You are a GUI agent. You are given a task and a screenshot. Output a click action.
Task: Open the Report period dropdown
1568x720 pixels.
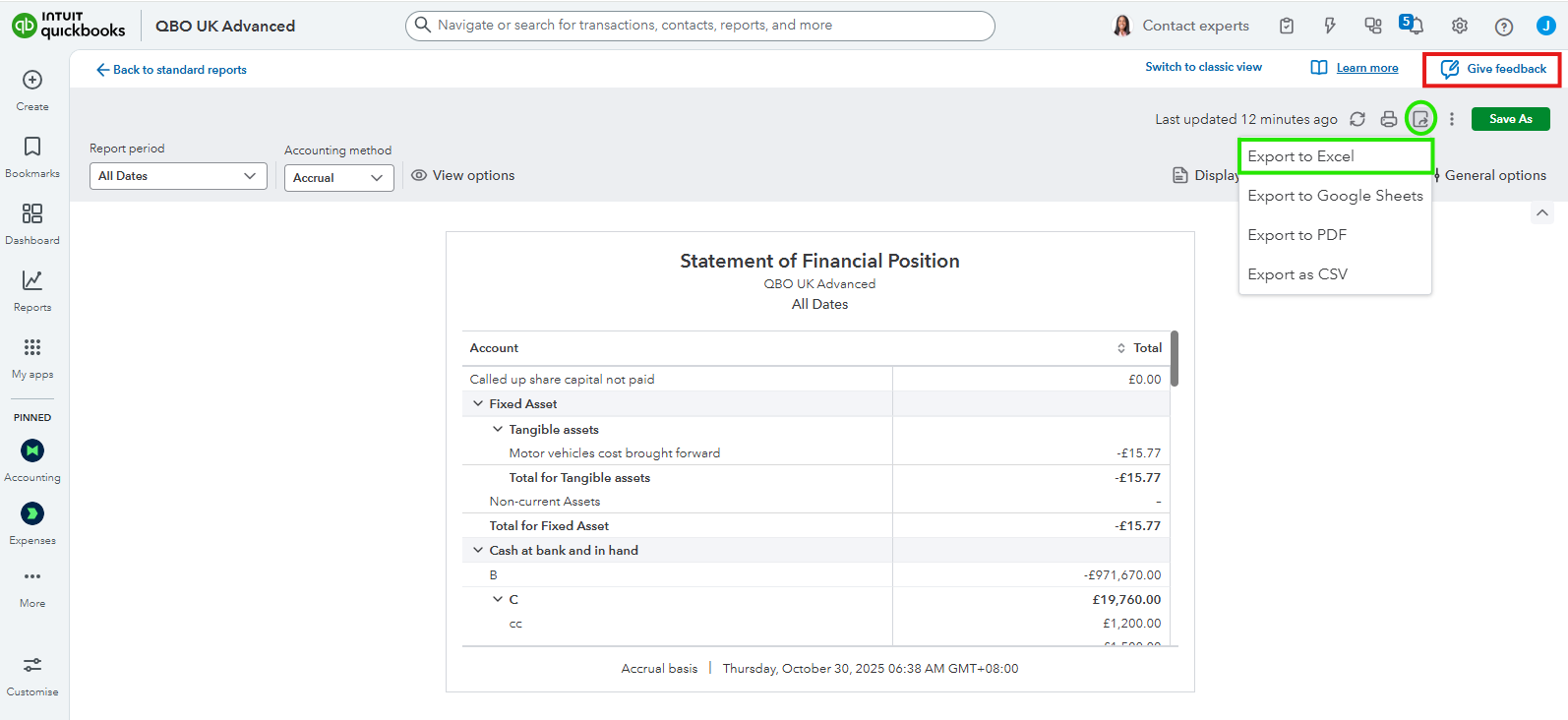[178, 176]
